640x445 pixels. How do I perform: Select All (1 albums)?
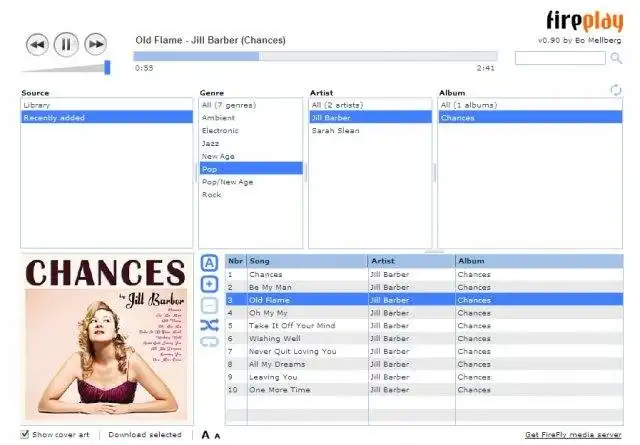click(x=530, y=105)
